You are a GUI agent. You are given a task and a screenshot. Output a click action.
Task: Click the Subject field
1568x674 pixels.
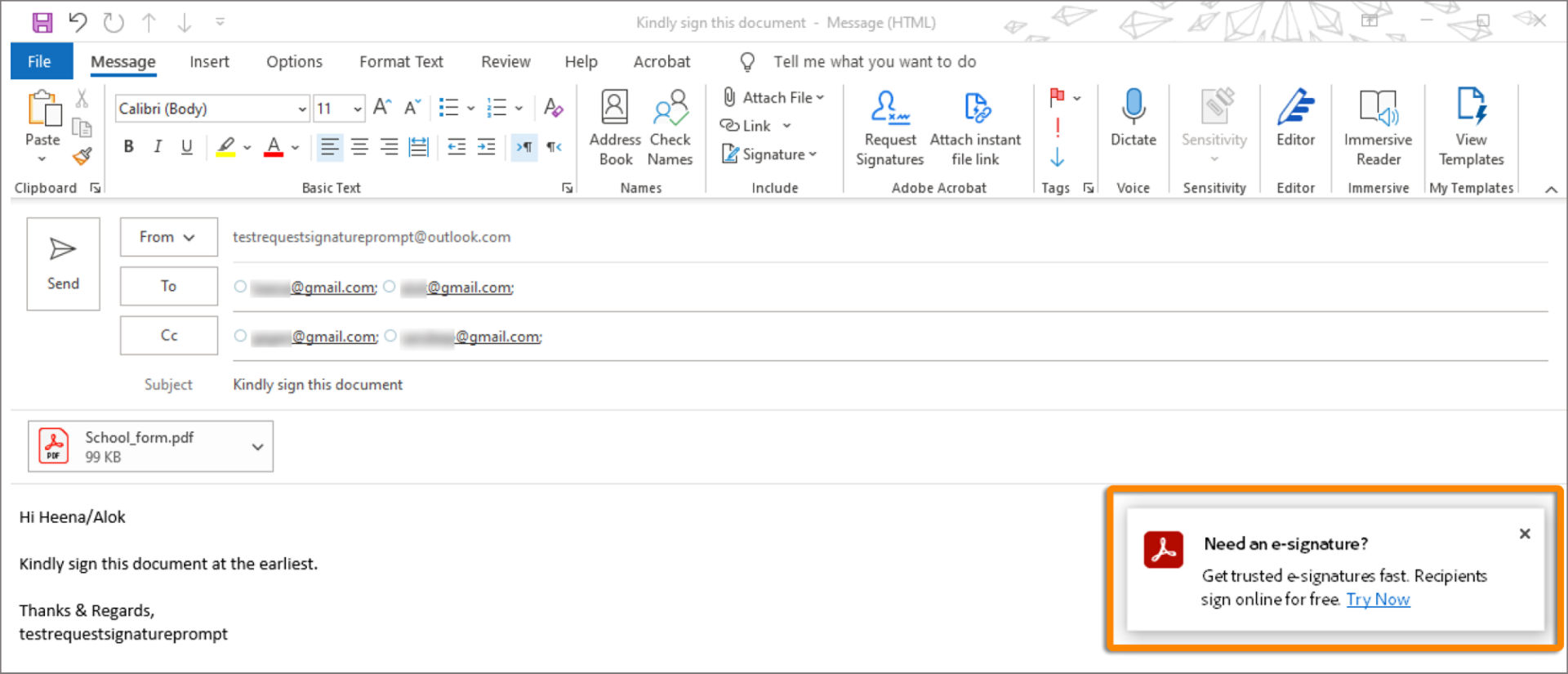[890, 385]
